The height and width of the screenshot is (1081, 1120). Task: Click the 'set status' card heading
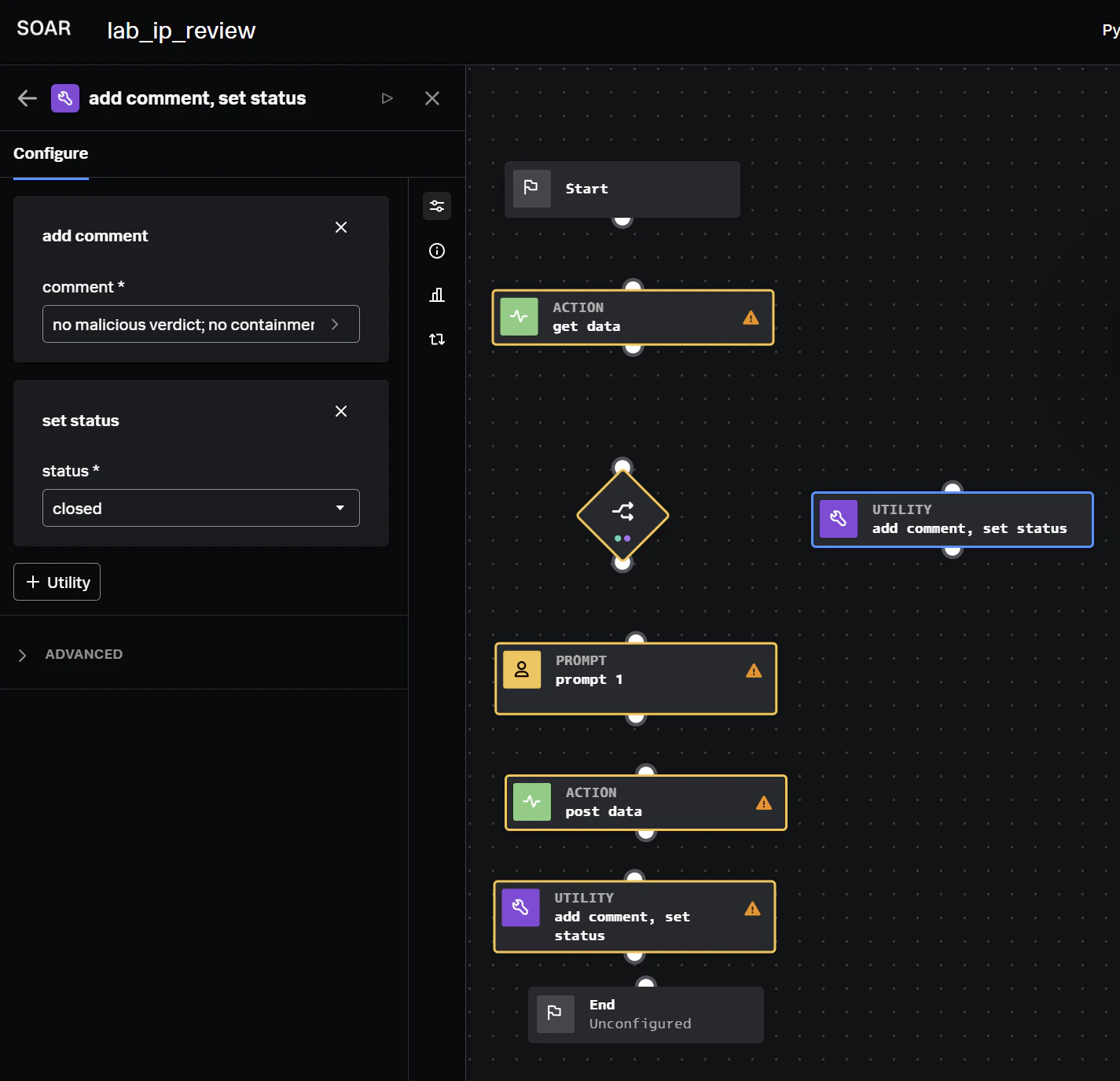click(x=81, y=421)
